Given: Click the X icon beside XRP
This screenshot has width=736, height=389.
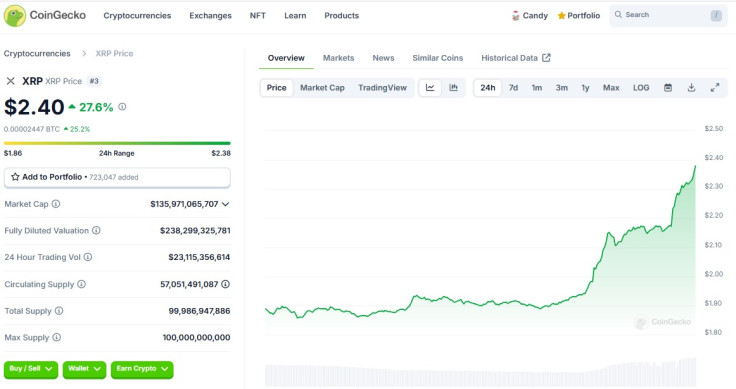Looking at the screenshot, I should coord(10,81).
